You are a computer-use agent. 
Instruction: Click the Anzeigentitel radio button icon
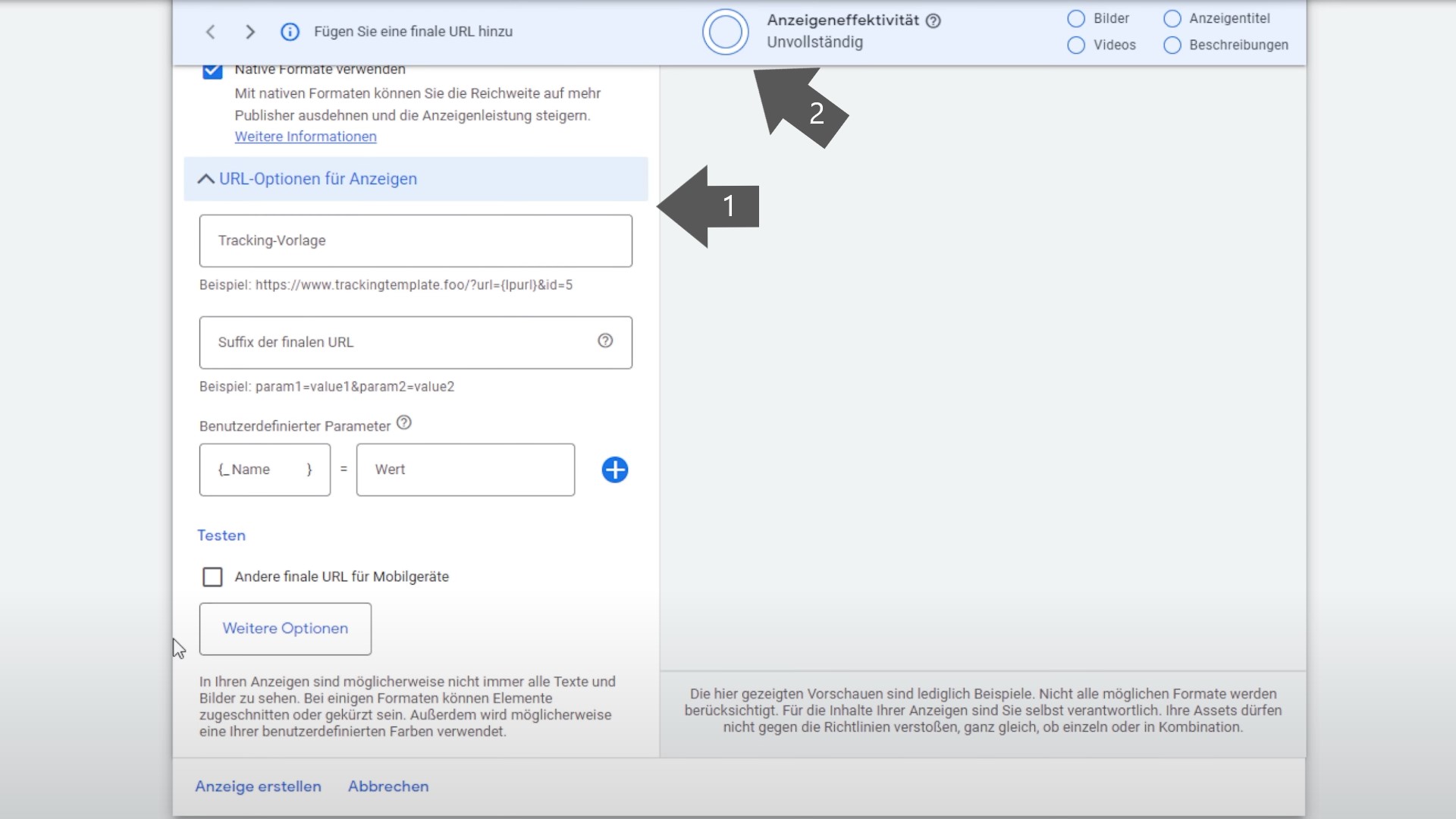point(1171,18)
